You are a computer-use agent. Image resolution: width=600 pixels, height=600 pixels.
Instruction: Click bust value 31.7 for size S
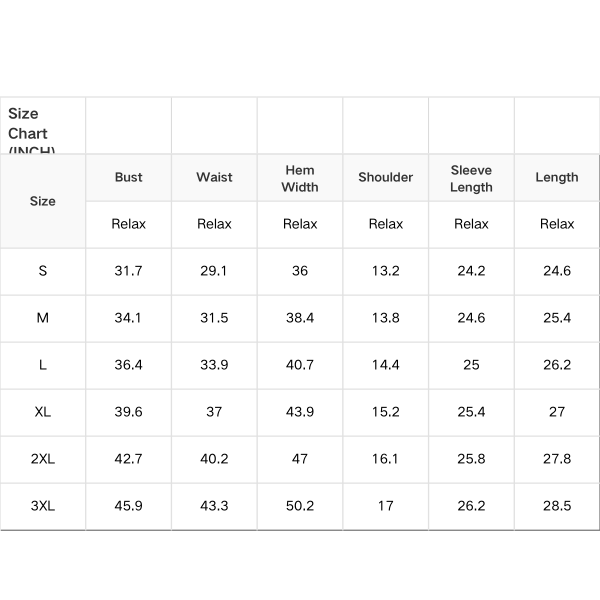pos(128,271)
